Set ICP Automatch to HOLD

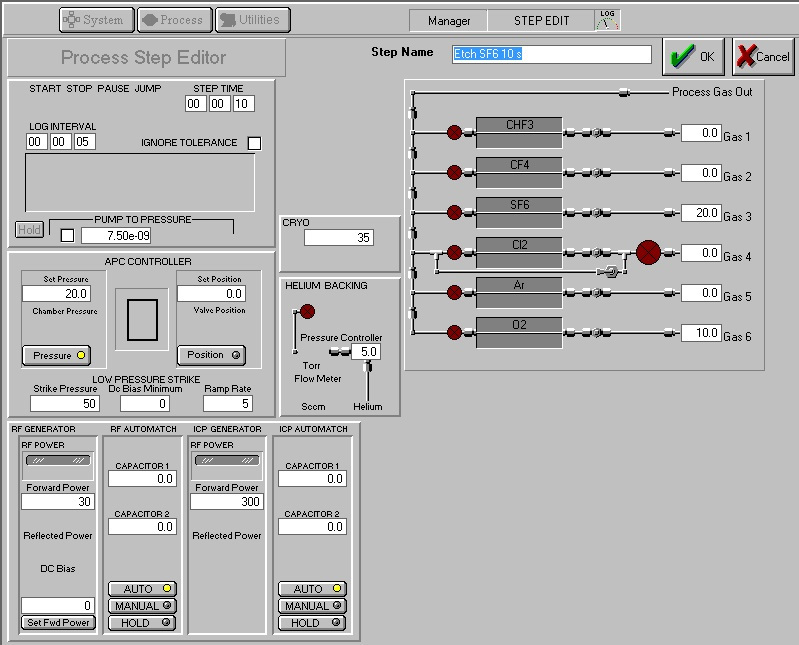[x=312, y=623]
